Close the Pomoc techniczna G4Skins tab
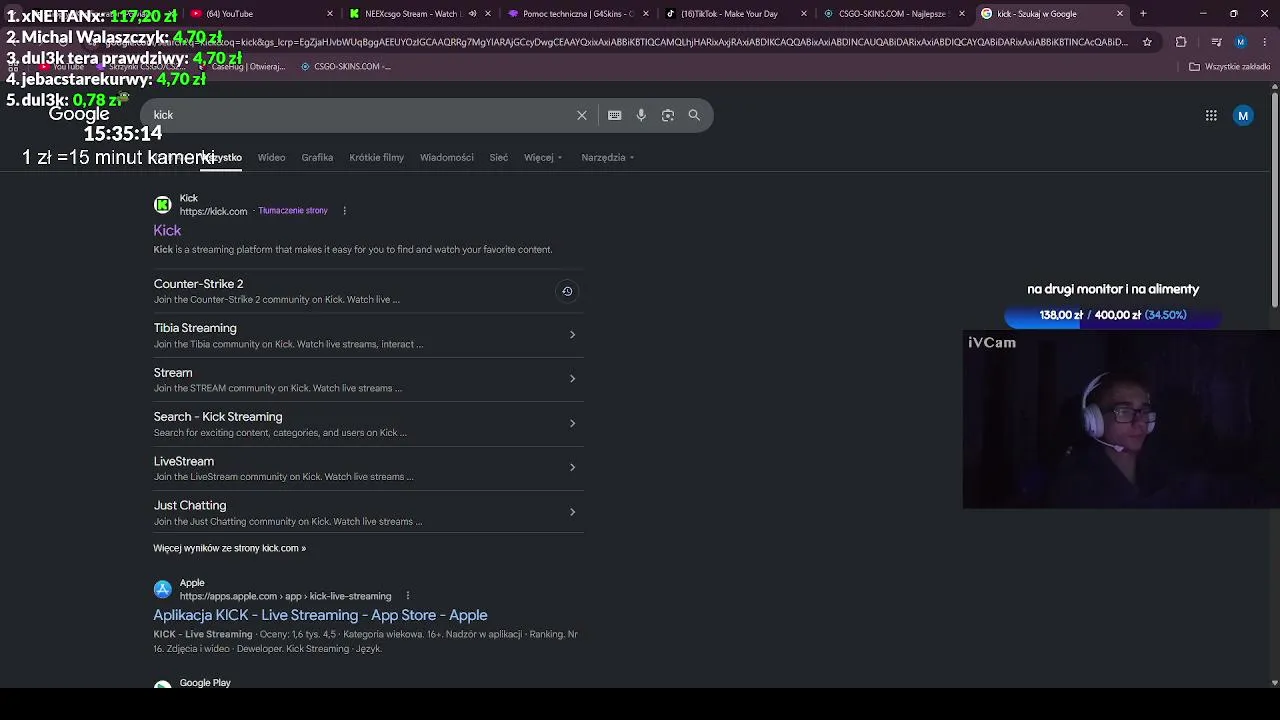 click(646, 14)
